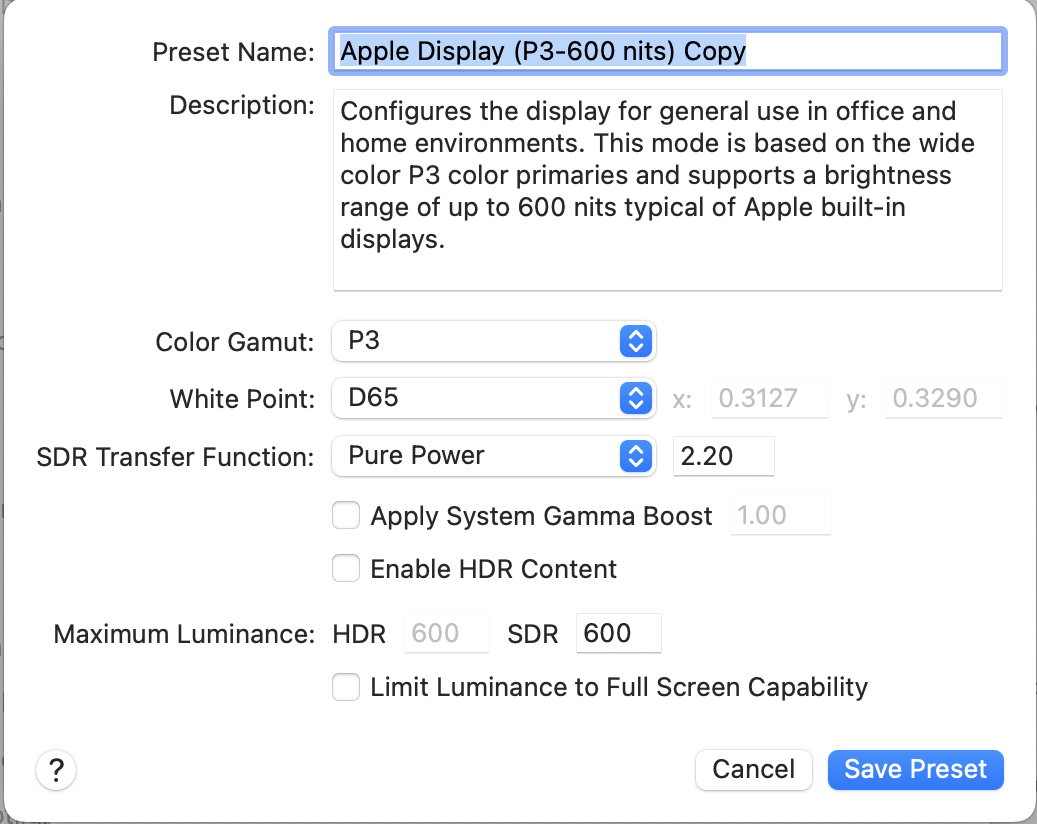Click the Cancel button
Screen dimensions: 1037x824
(x=753, y=770)
